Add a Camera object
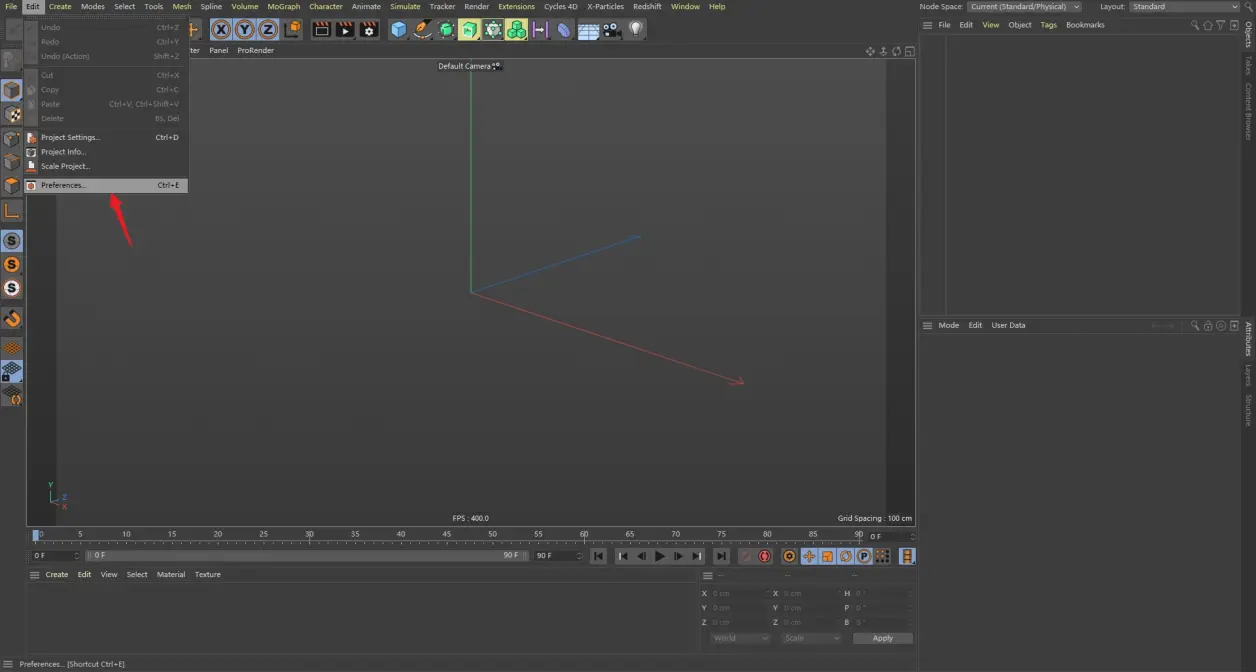The width and height of the screenshot is (1256, 672). coord(611,29)
